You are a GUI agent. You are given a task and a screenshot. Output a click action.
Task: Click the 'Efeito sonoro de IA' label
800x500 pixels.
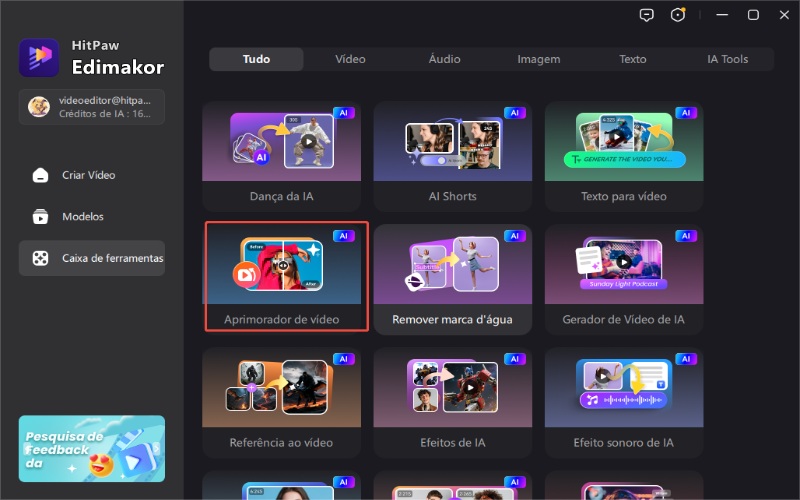click(624, 442)
